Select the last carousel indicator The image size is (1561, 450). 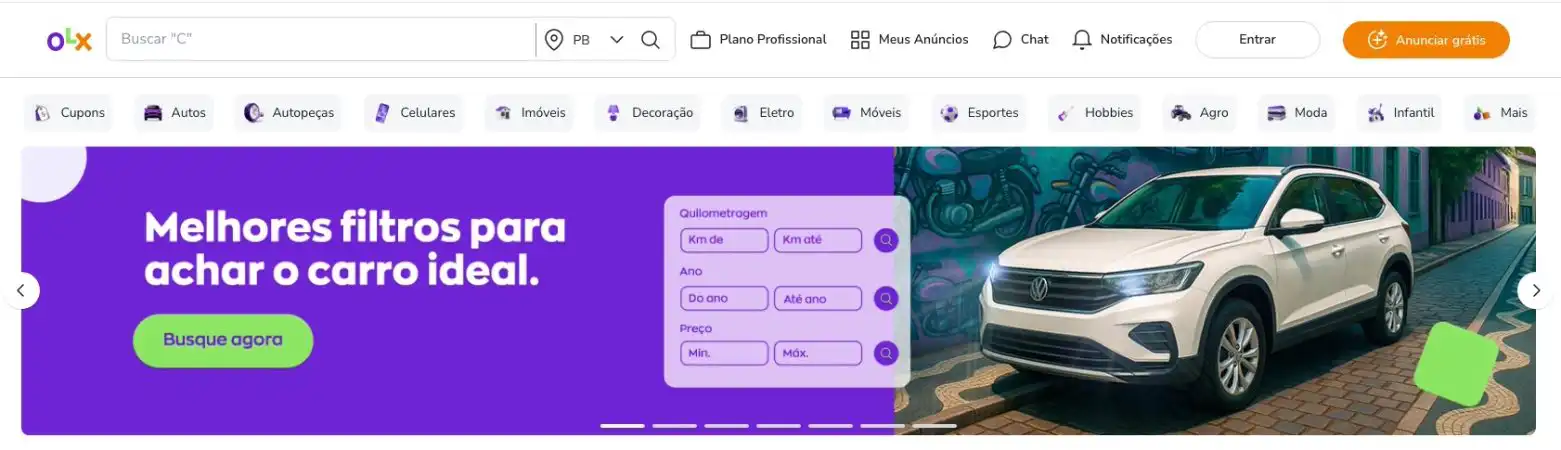934,426
